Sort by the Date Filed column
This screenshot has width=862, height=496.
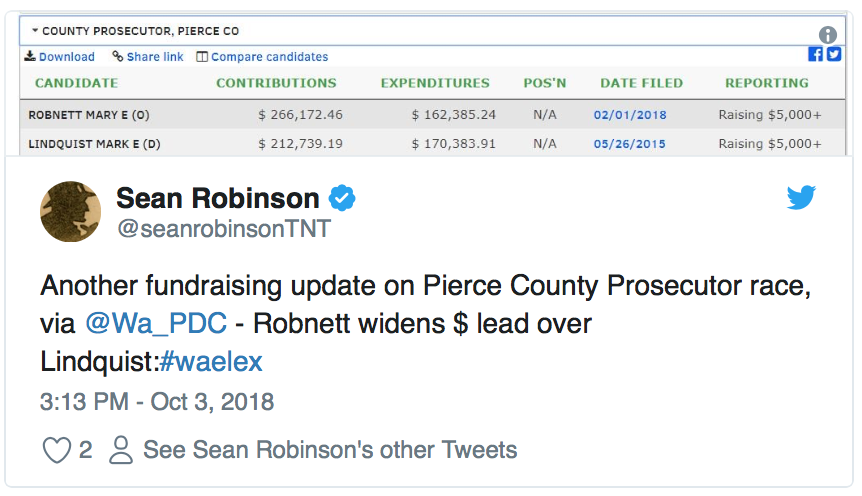(x=641, y=83)
